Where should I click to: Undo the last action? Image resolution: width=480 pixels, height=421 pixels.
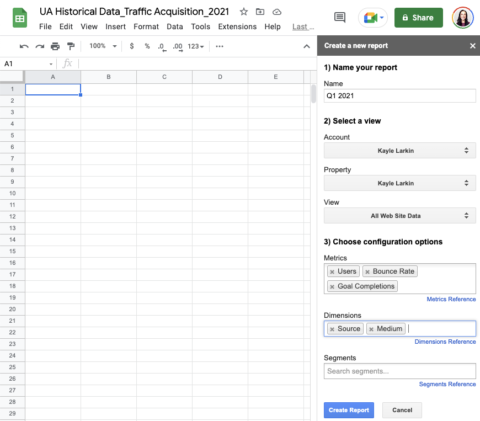24,46
